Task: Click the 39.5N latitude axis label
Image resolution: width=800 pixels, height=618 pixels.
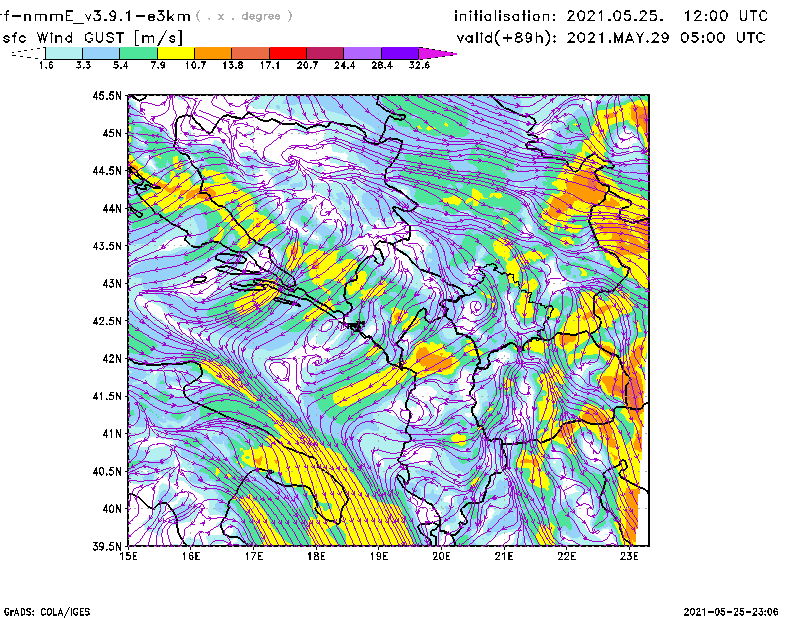Action: [x=107, y=547]
